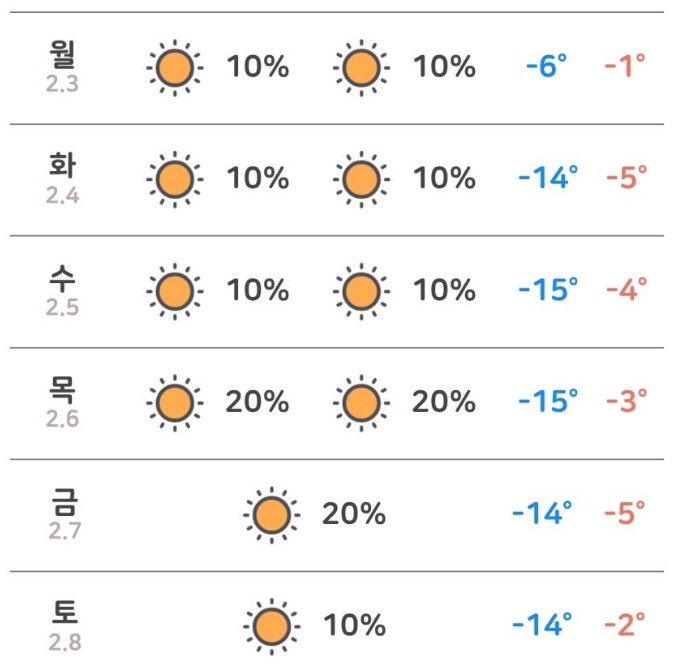Screen dimensions: 677x665
Task: Click Monday 2.3 morning sun icon
Action: point(175,68)
